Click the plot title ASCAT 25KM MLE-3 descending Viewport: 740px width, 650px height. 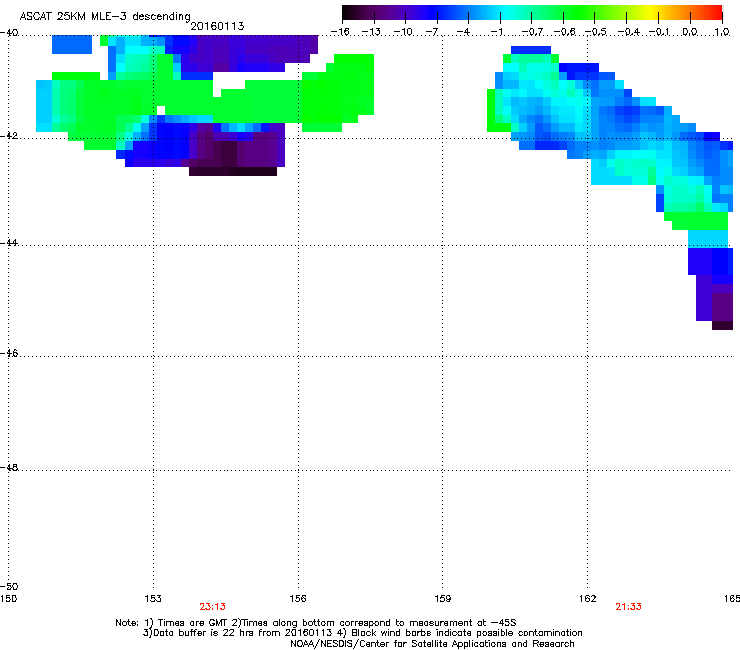105,17
